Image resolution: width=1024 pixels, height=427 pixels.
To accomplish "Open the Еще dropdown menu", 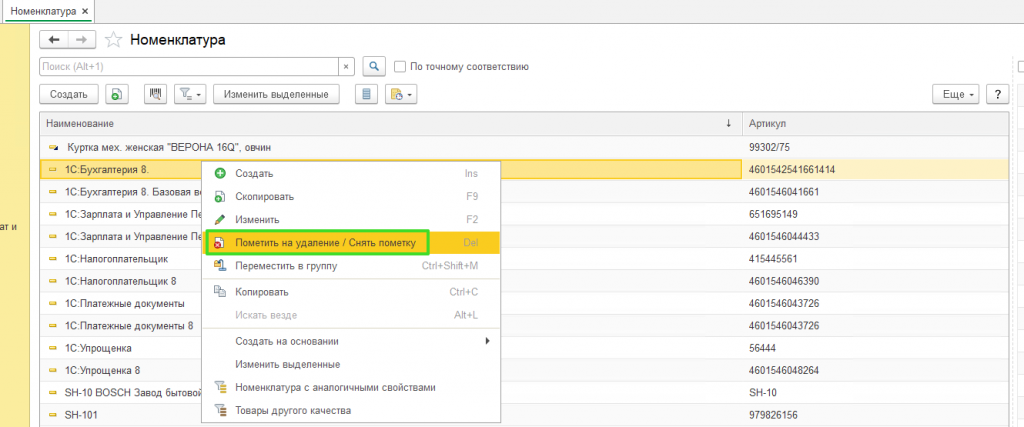I will tap(957, 95).
